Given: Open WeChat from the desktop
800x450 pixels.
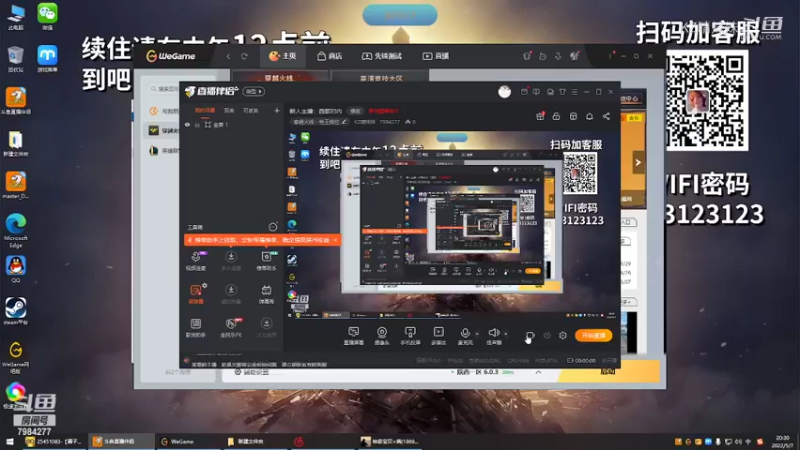Looking at the screenshot, I should (47, 16).
